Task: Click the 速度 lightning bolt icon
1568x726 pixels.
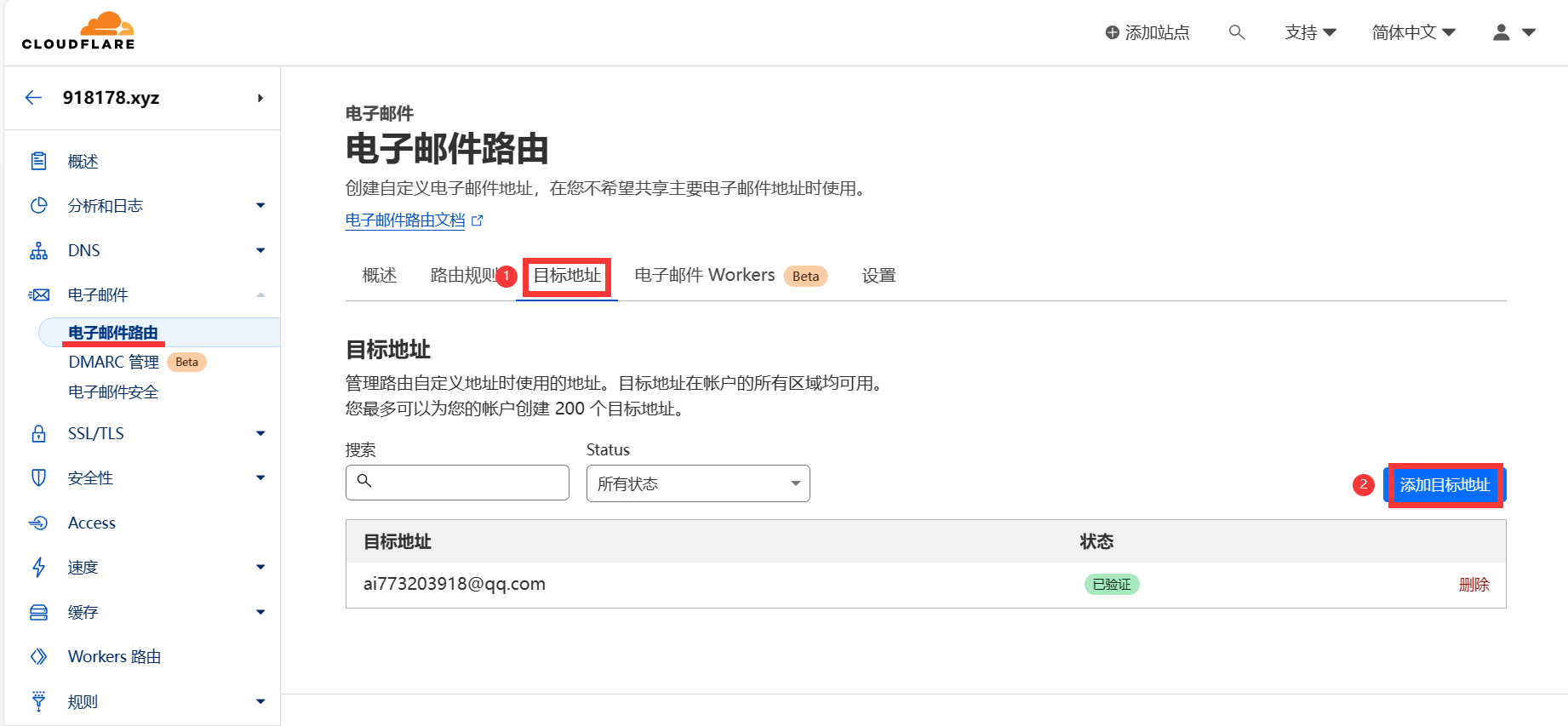Action: tap(39, 567)
